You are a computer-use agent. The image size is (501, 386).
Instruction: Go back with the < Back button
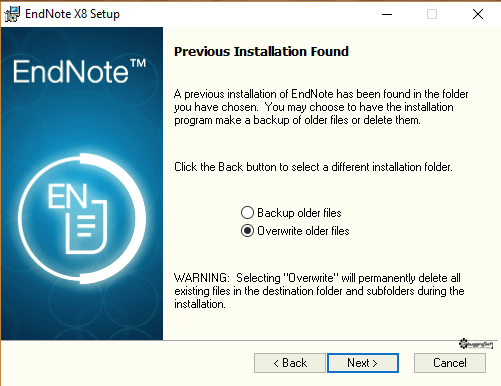click(290, 363)
